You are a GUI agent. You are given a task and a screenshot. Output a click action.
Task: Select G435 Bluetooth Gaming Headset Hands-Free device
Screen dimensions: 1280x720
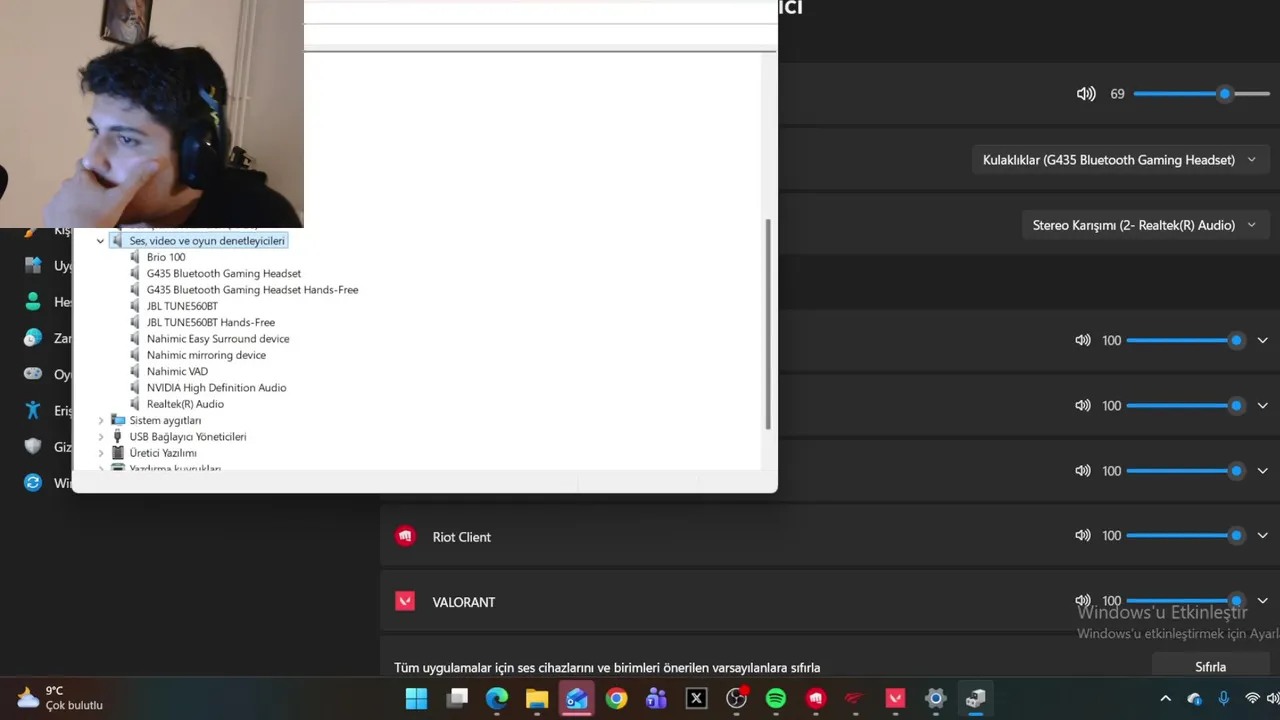252,290
